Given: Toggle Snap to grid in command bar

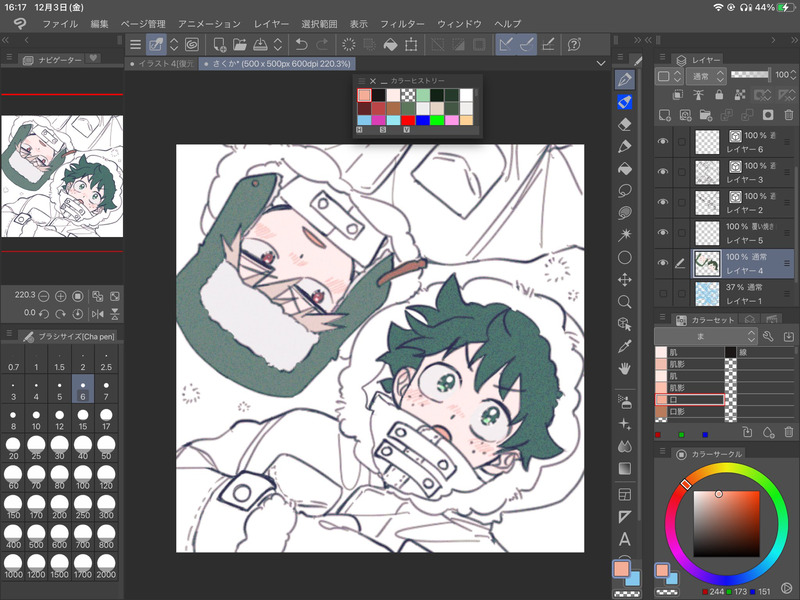Looking at the screenshot, I should click(548, 45).
